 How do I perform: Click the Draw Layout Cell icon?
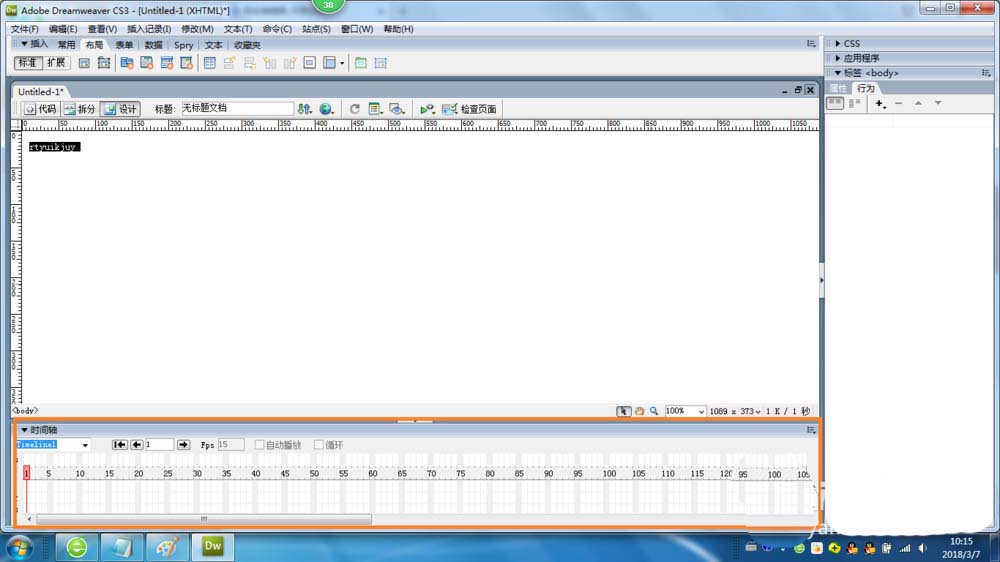tap(381, 63)
